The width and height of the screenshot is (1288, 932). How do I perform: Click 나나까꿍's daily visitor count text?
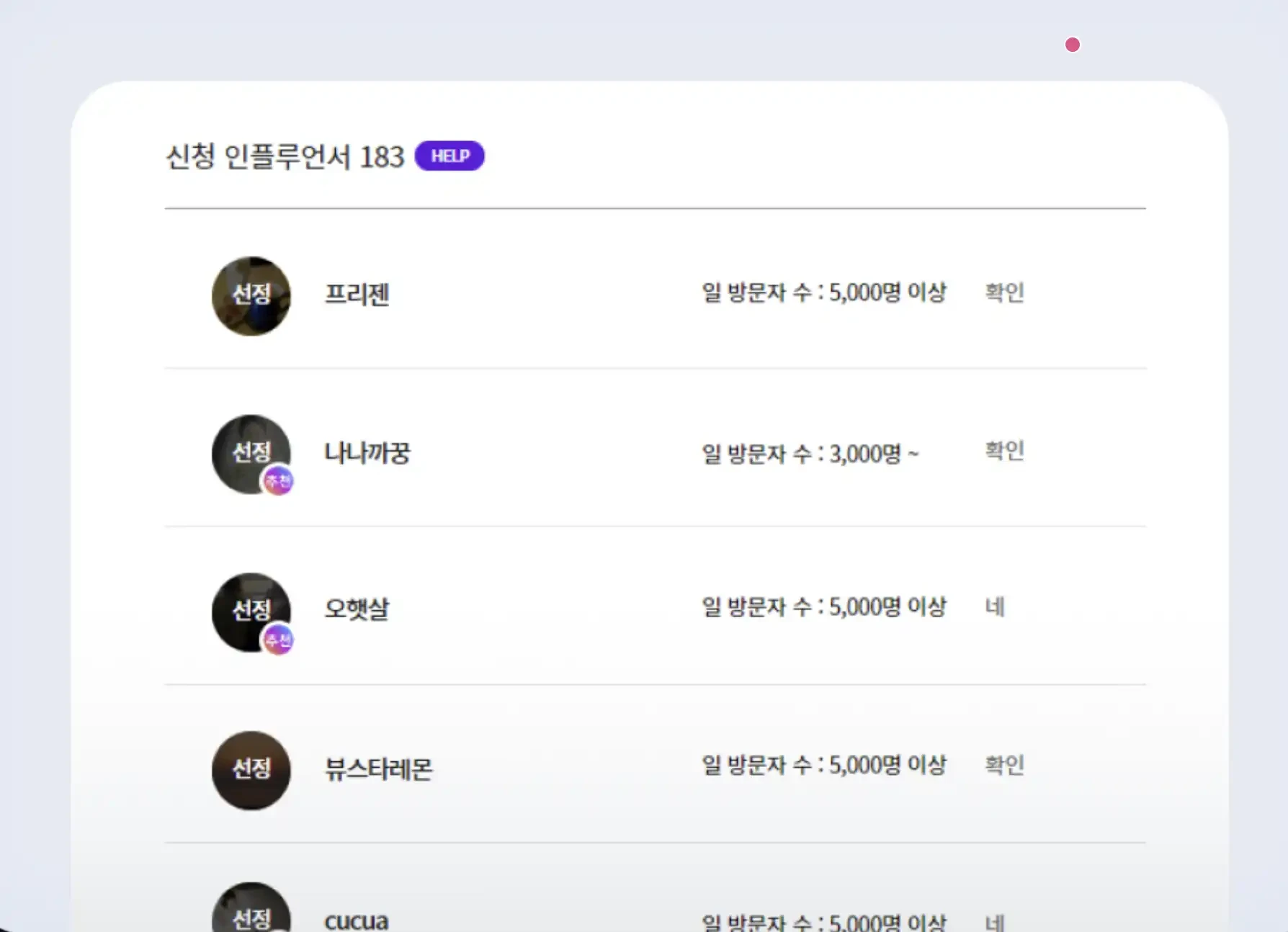tap(810, 454)
